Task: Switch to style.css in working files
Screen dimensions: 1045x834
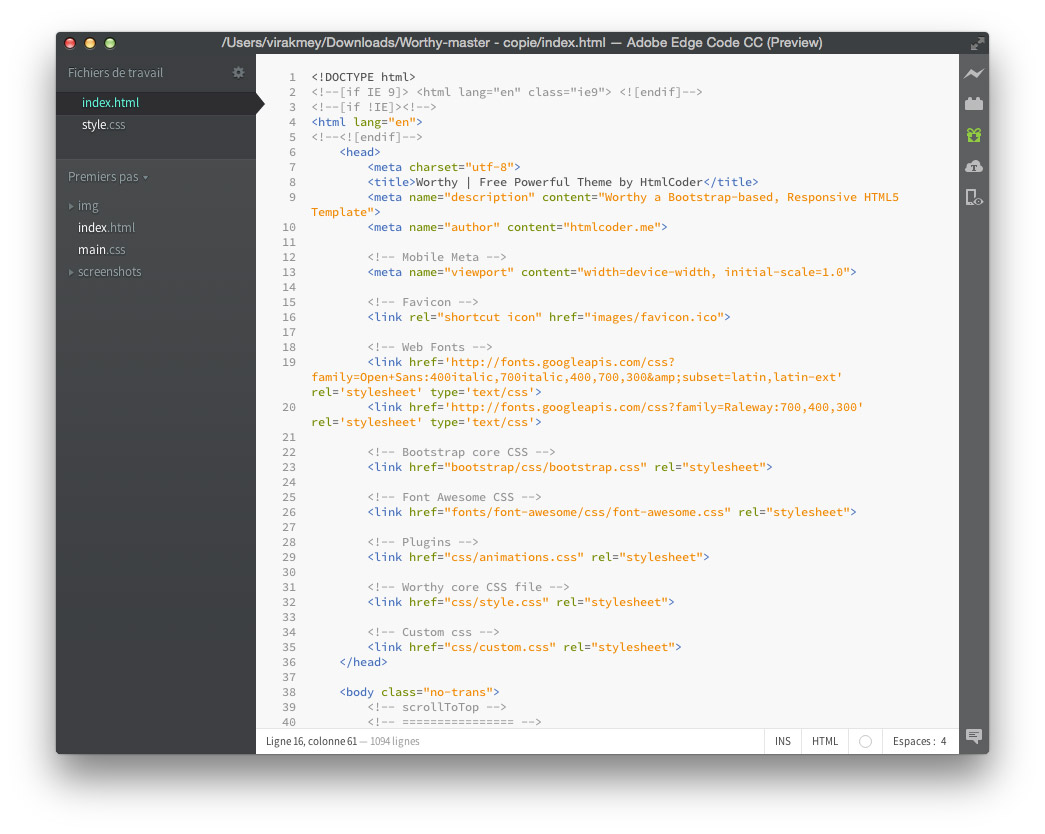Action: (x=103, y=125)
